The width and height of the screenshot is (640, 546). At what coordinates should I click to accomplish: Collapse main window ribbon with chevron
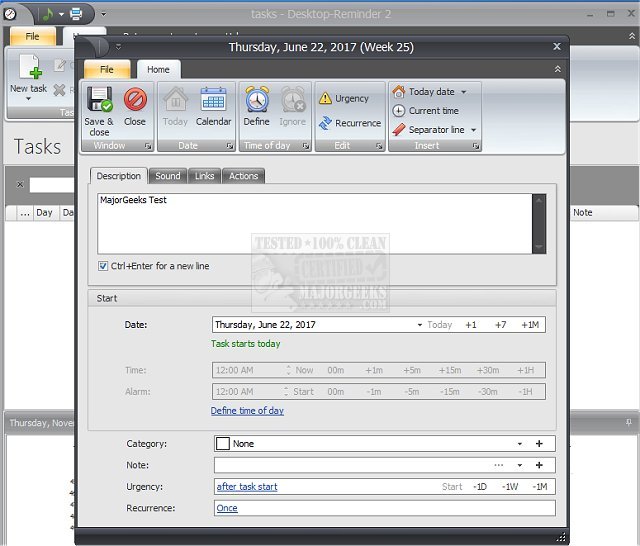[632, 36]
